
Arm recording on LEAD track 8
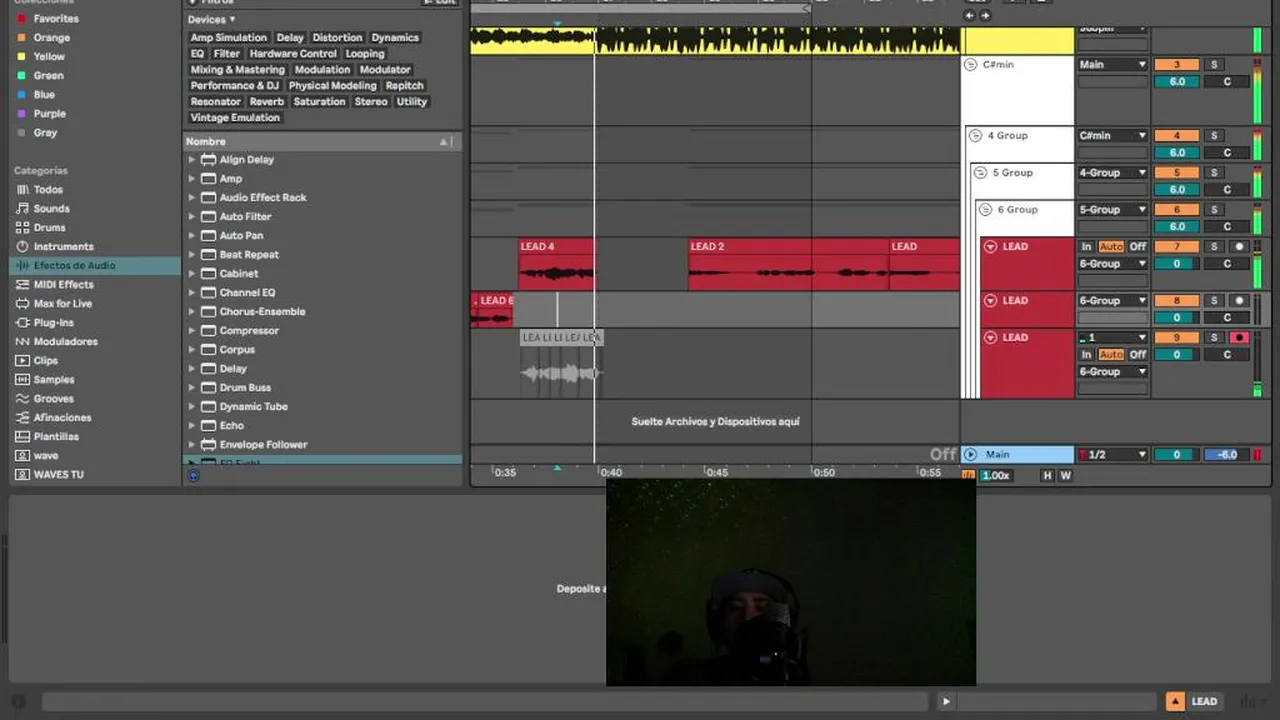point(1240,301)
